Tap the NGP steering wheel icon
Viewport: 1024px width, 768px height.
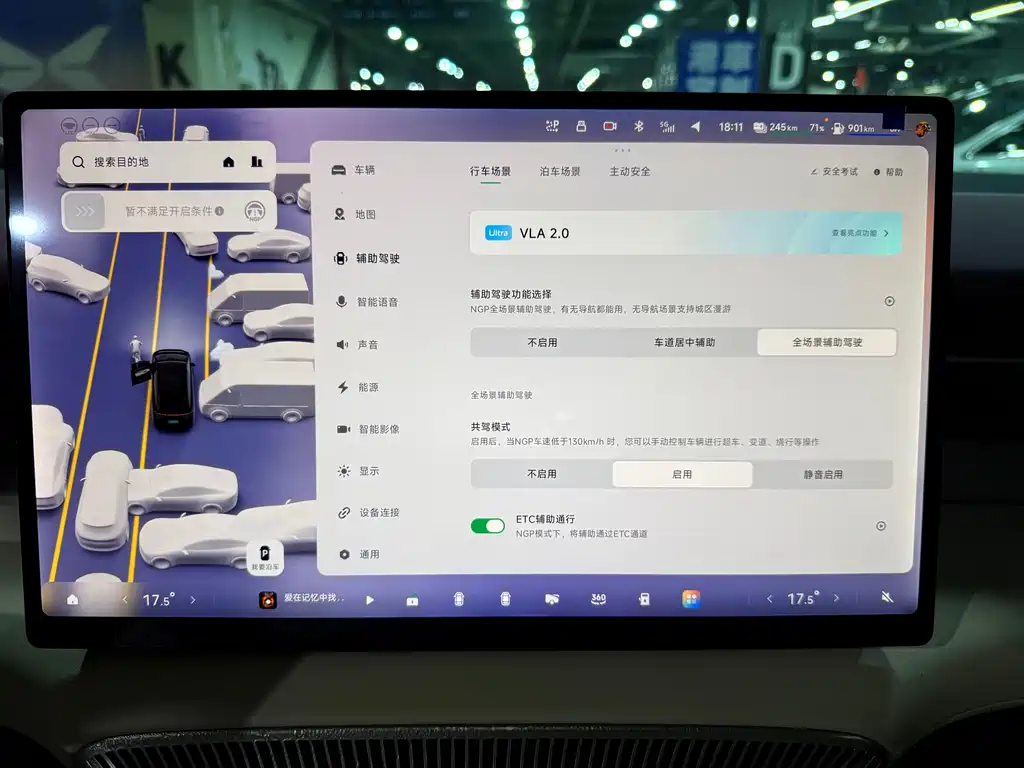click(255, 212)
